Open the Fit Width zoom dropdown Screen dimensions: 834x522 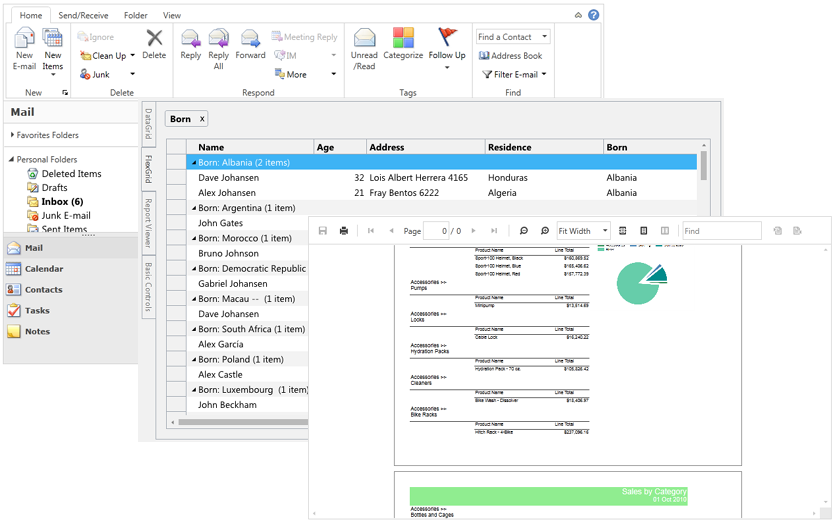pos(605,230)
